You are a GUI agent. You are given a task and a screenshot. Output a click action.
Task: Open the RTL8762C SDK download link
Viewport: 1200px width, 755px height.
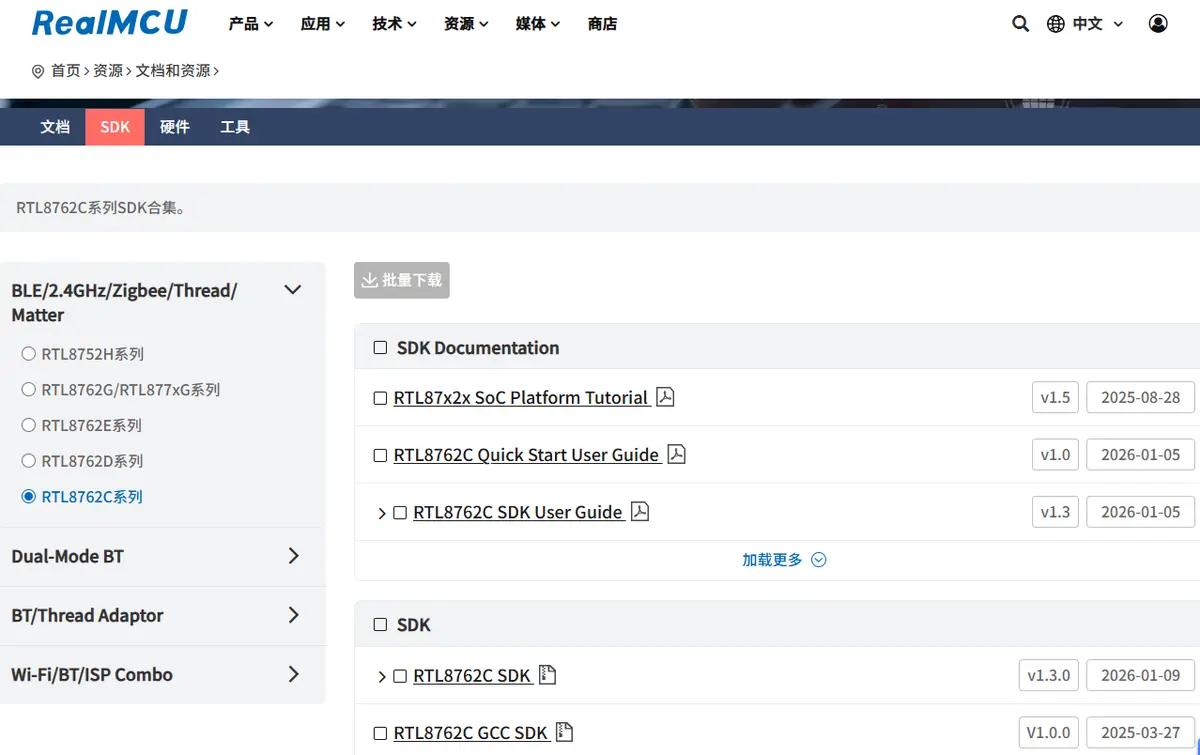coord(472,676)
